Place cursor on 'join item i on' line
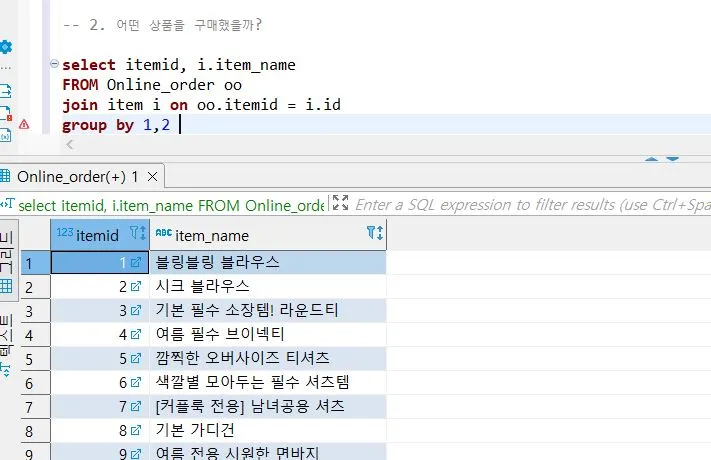Screen dimensions: 711x460 click(x=201, y=105)
